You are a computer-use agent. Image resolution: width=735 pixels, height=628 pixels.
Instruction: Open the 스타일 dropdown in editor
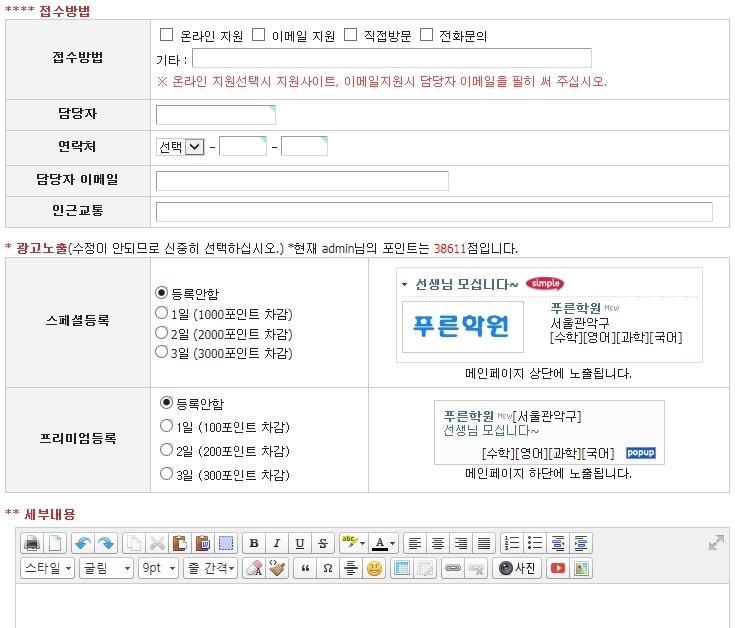point(47,568)
